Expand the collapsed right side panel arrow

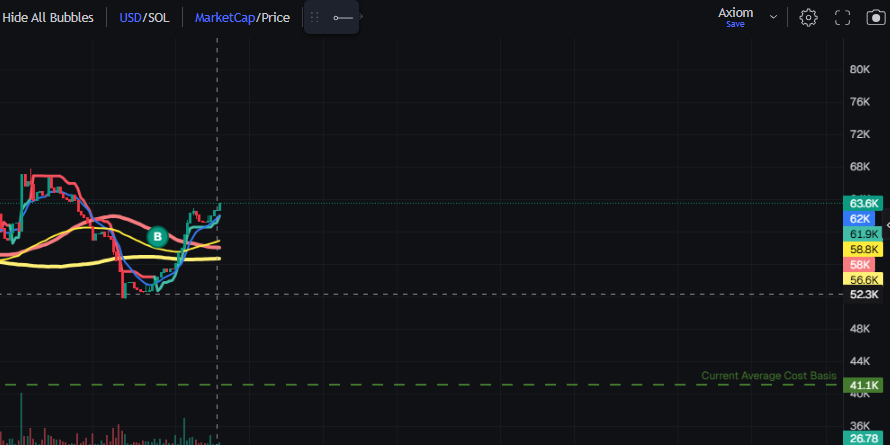887,225
